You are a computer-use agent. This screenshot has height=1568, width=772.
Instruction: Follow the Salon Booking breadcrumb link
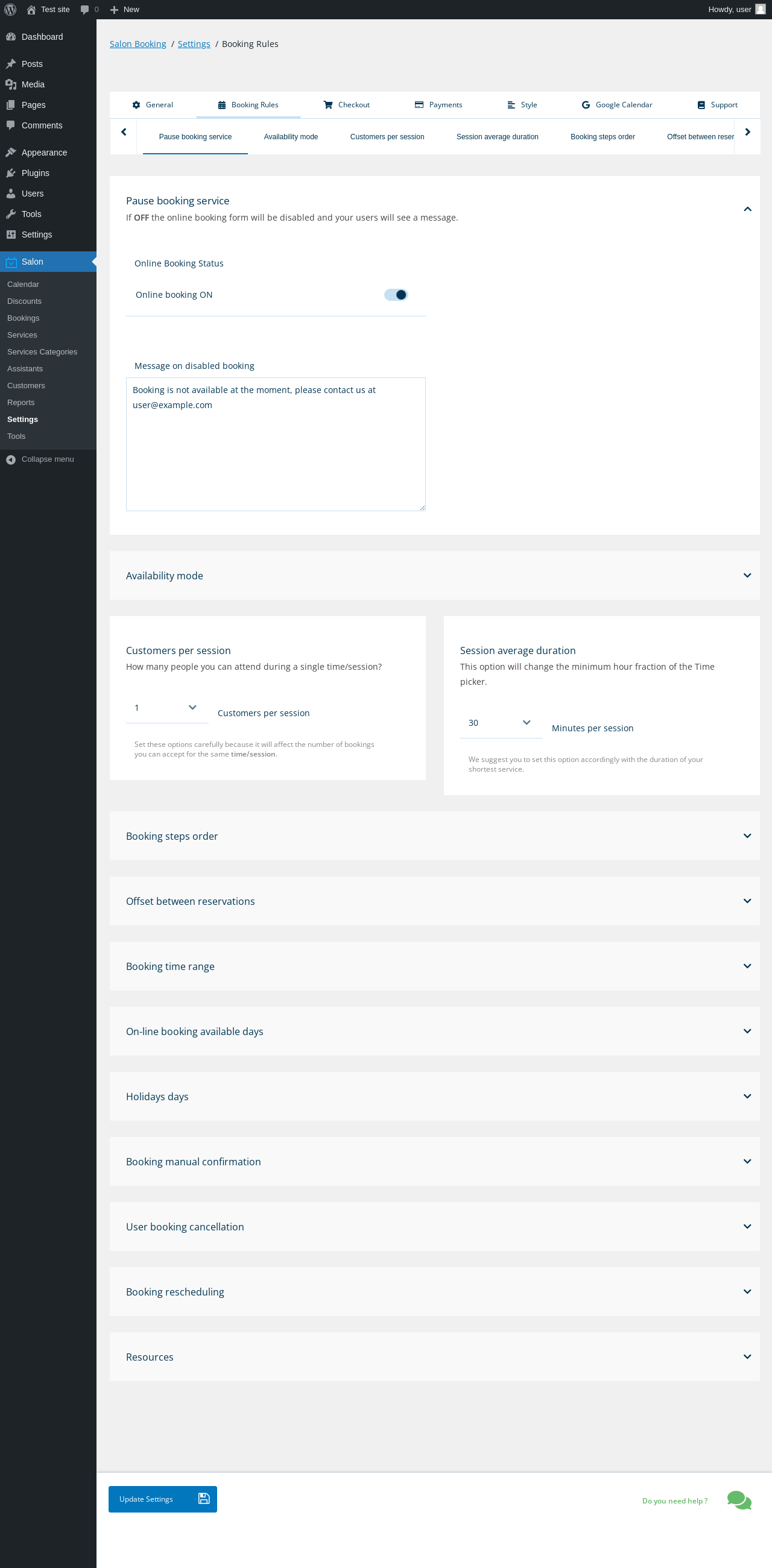(x=138, y=44)
